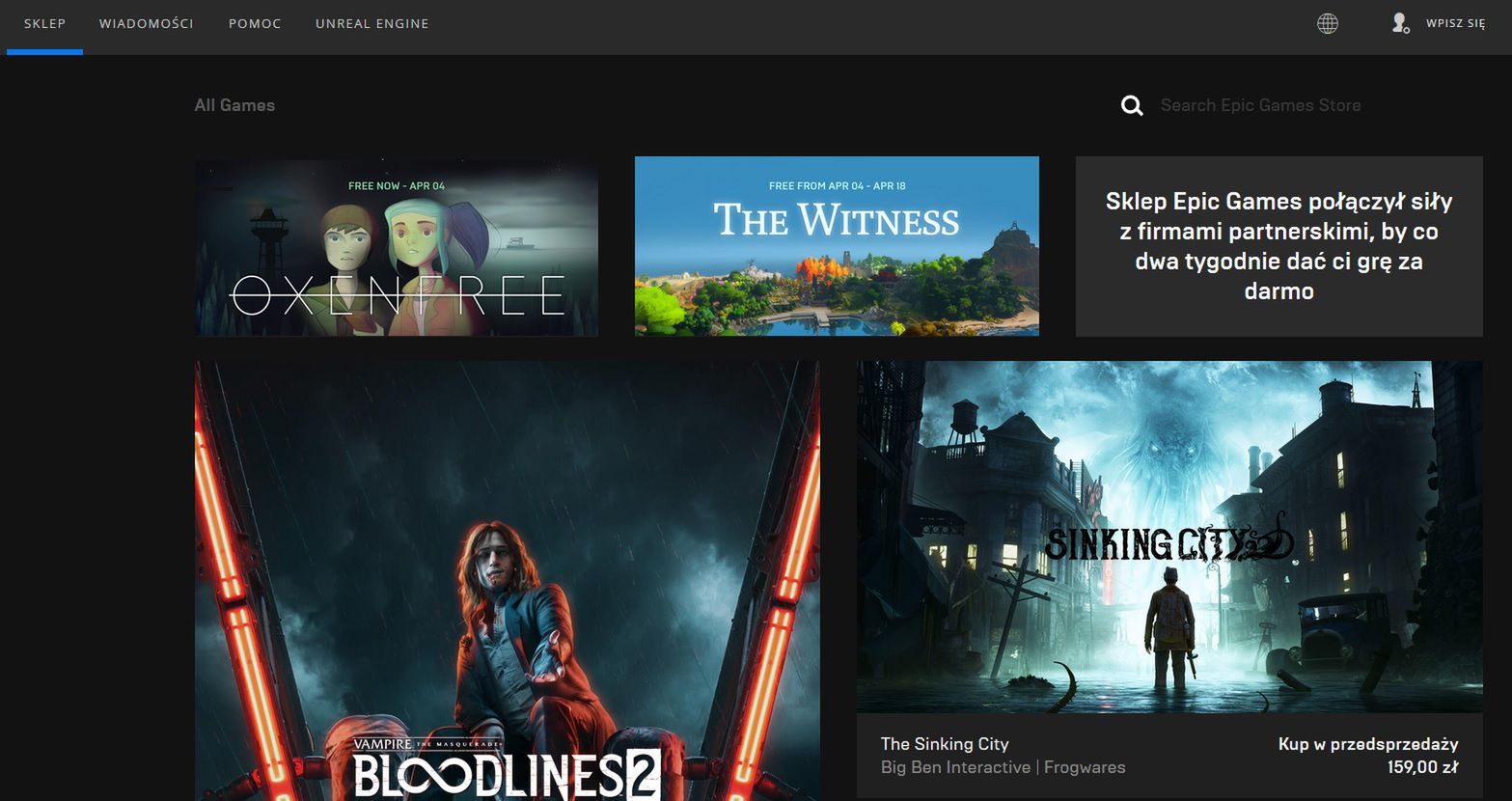Open the Oxenfree free game banner
This screenshot has width=1512, height=801.
[397, 247]
